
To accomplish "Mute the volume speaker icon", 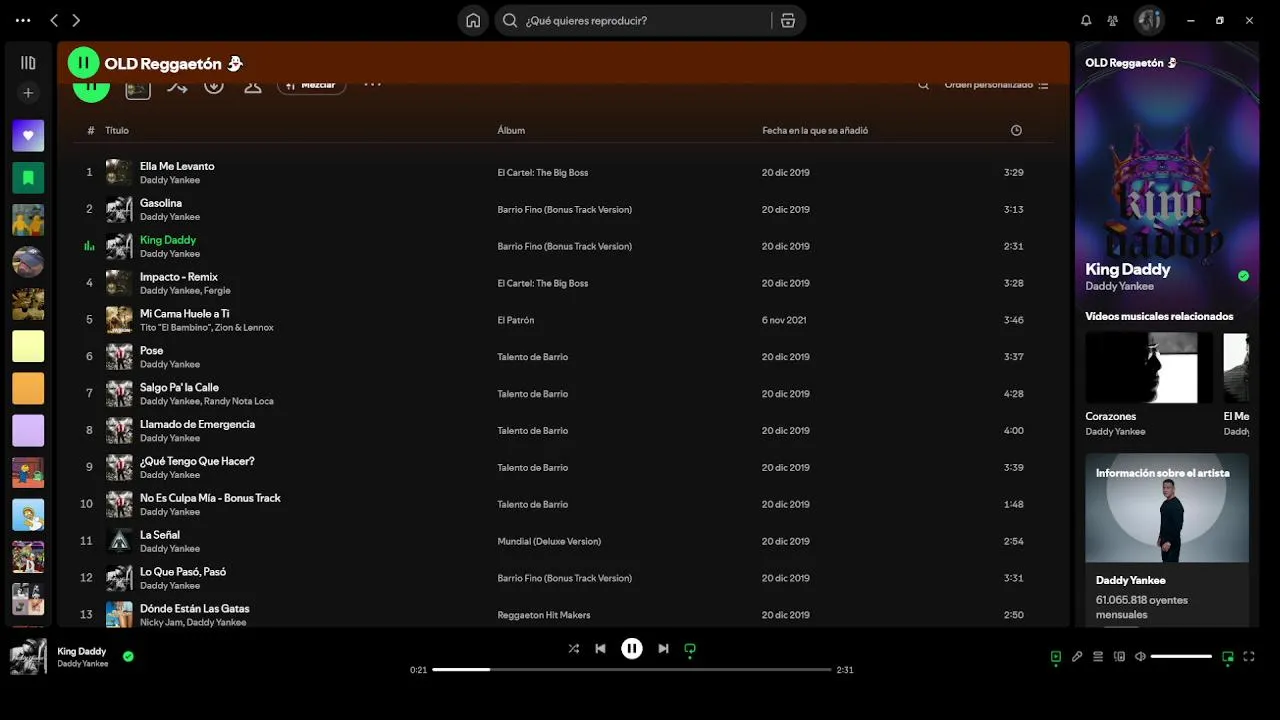I will [1140, 657].
